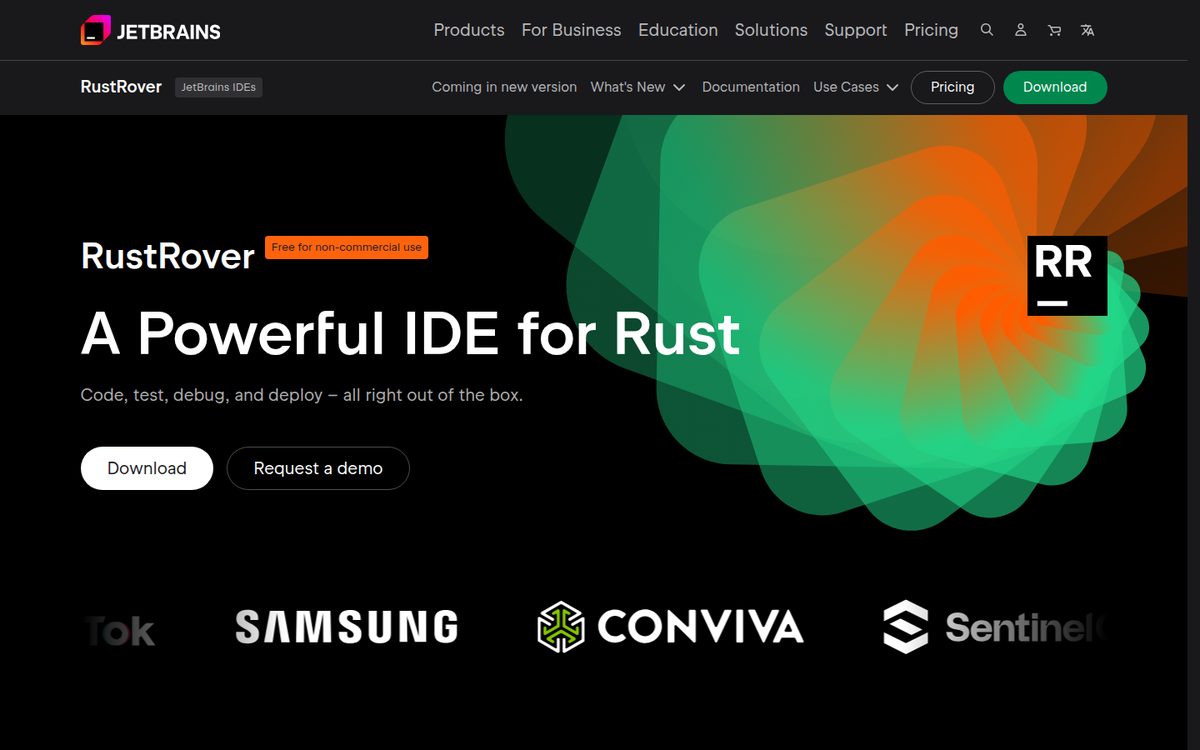Click the green Download button
This screenshot has height=750, width=1200.
[1055, 87]
